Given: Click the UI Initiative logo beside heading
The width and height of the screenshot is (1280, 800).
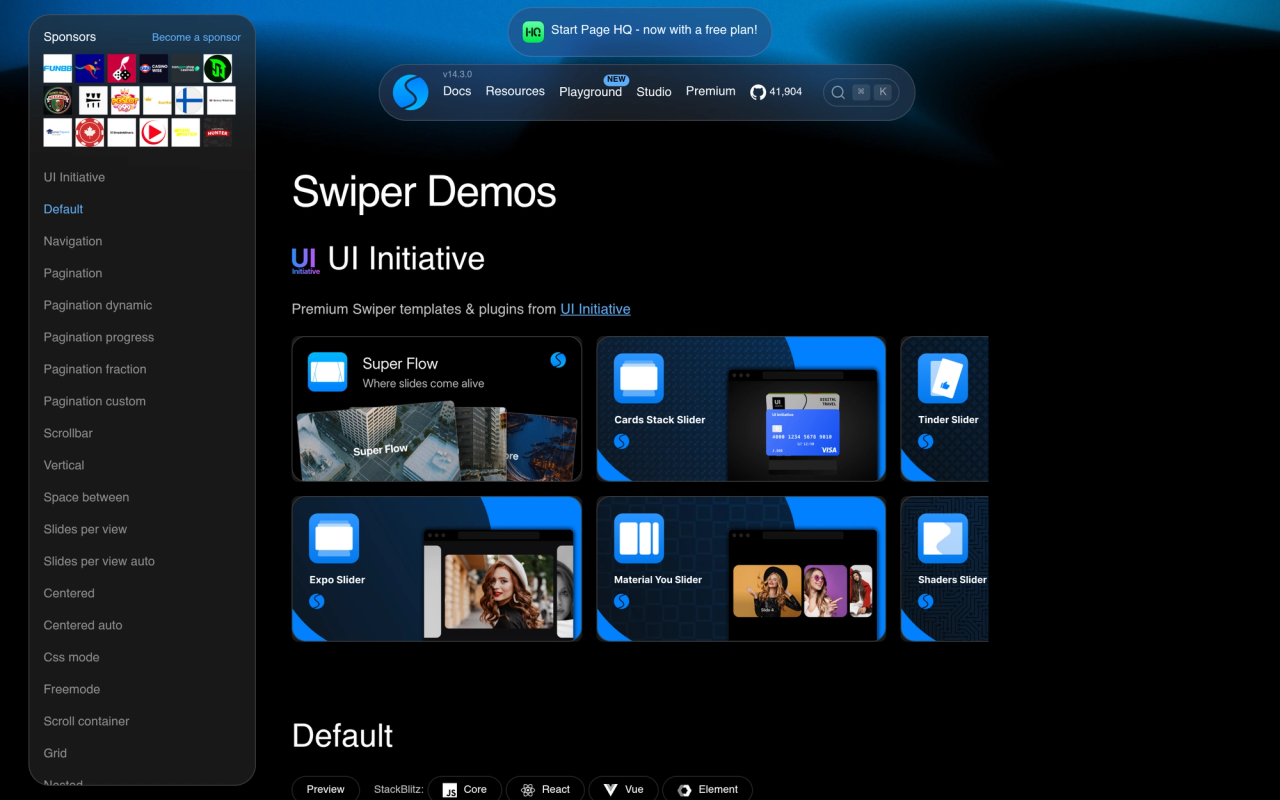Looking at the screenshot, I should (x=305, y=260).
